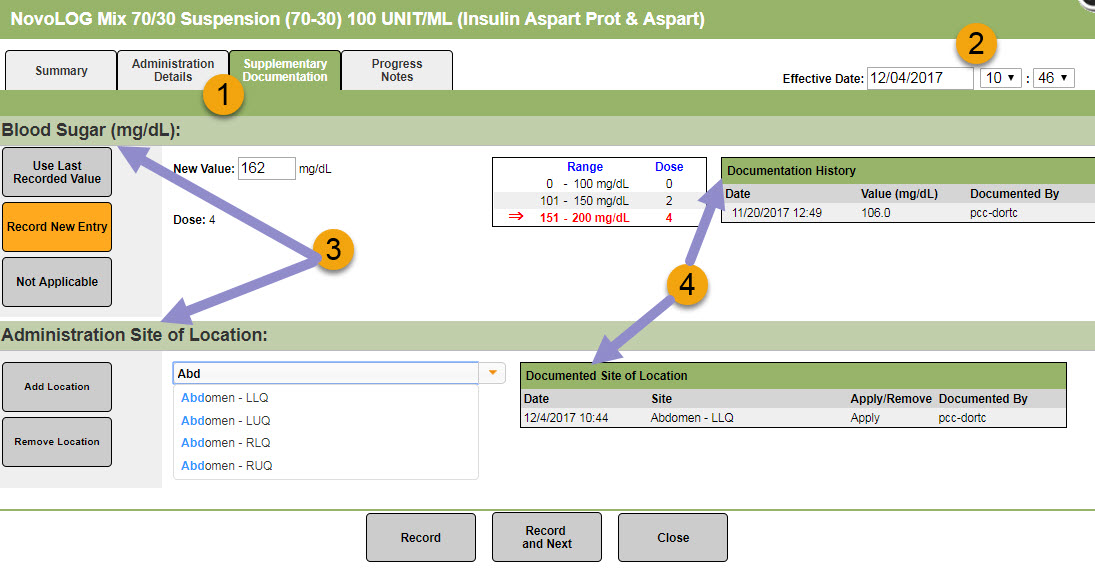1095x570 pixels.
Task: Click the blue Dose column header
Action: (x=669, y=167)
